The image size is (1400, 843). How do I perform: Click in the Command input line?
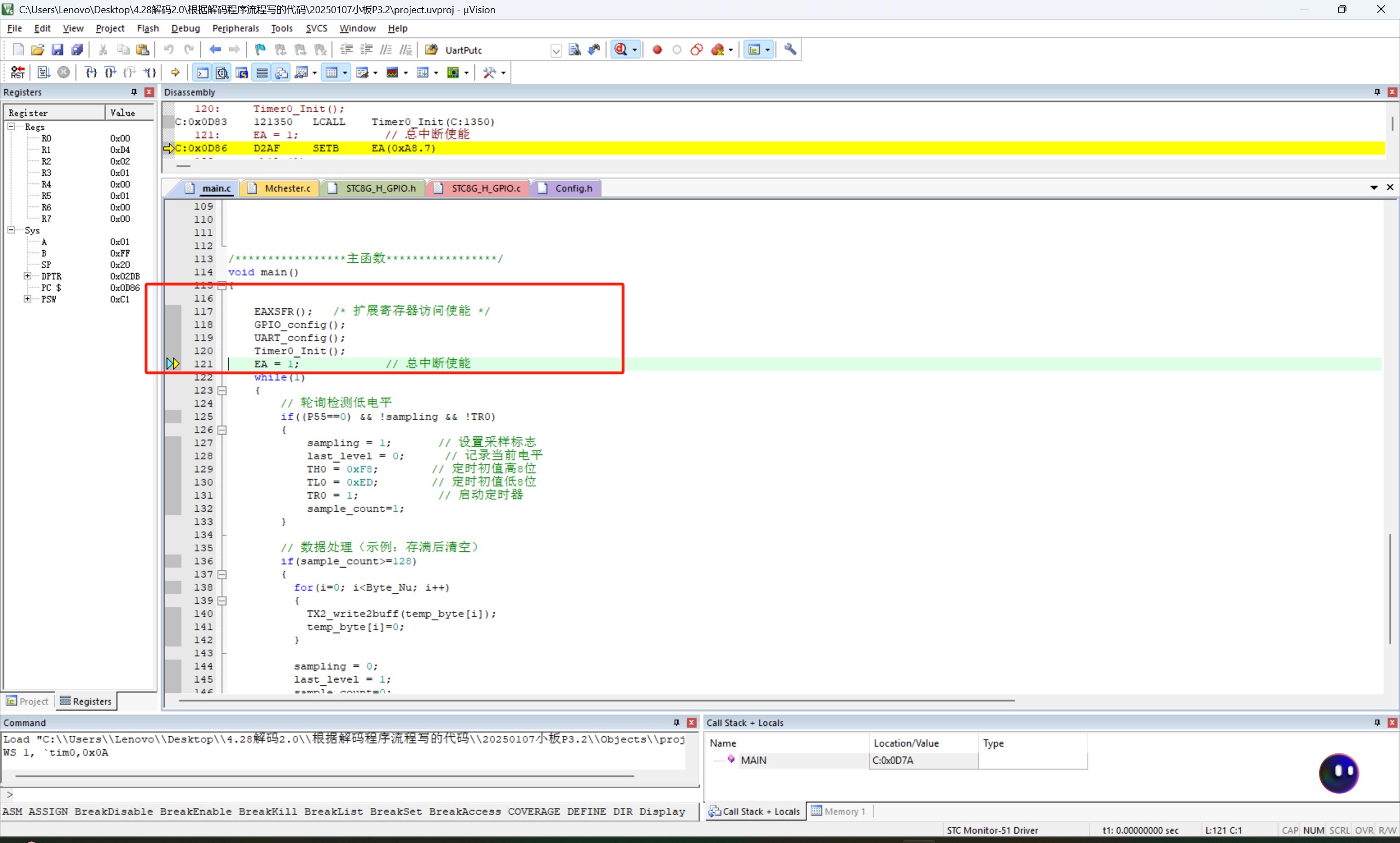point(353,794)
